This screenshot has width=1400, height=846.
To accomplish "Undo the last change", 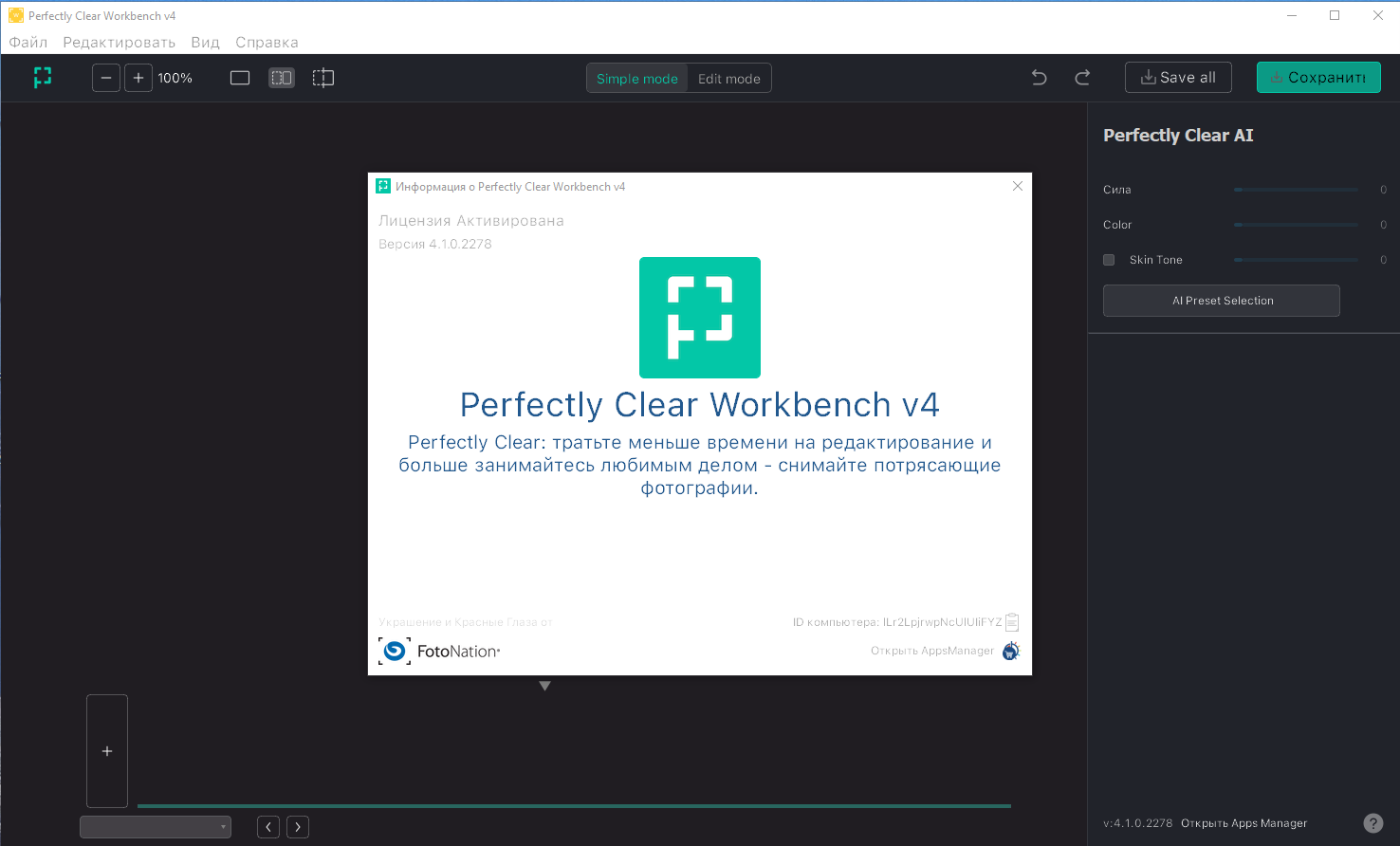I will (x=1040, y=78).
